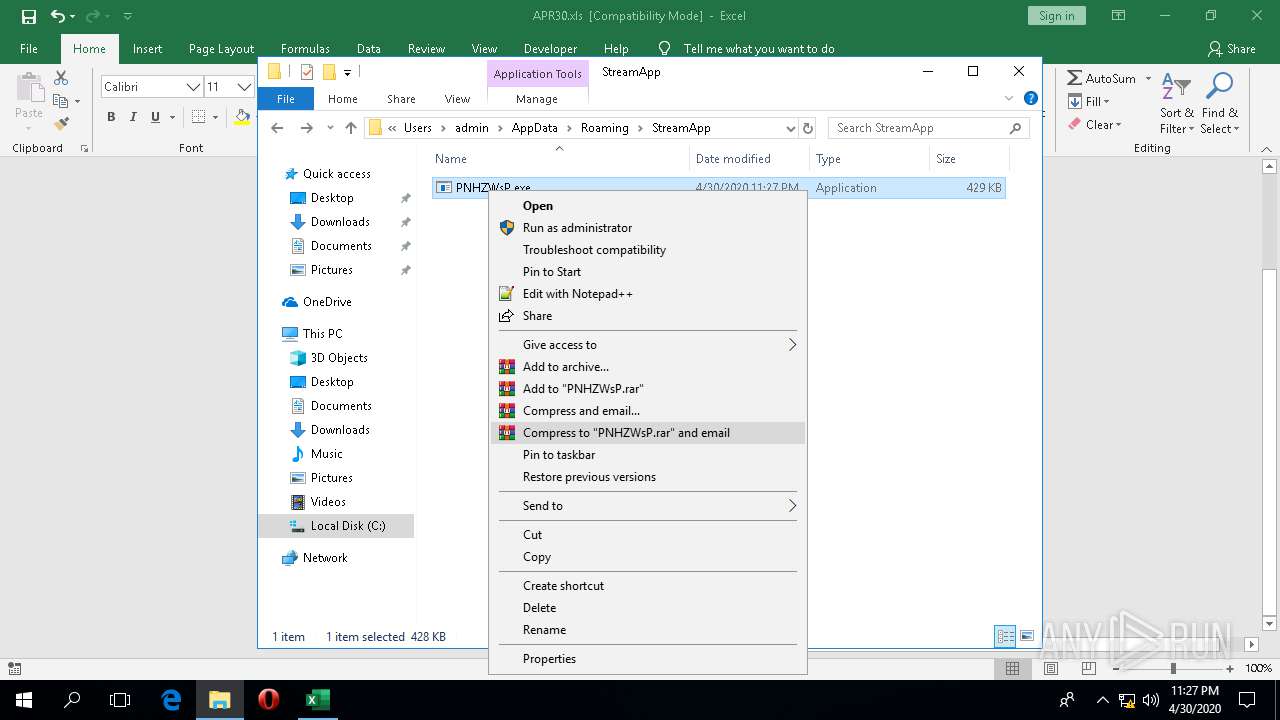Open OneDrive in navigation pane

pyautogui.click(x=327, y=301)
